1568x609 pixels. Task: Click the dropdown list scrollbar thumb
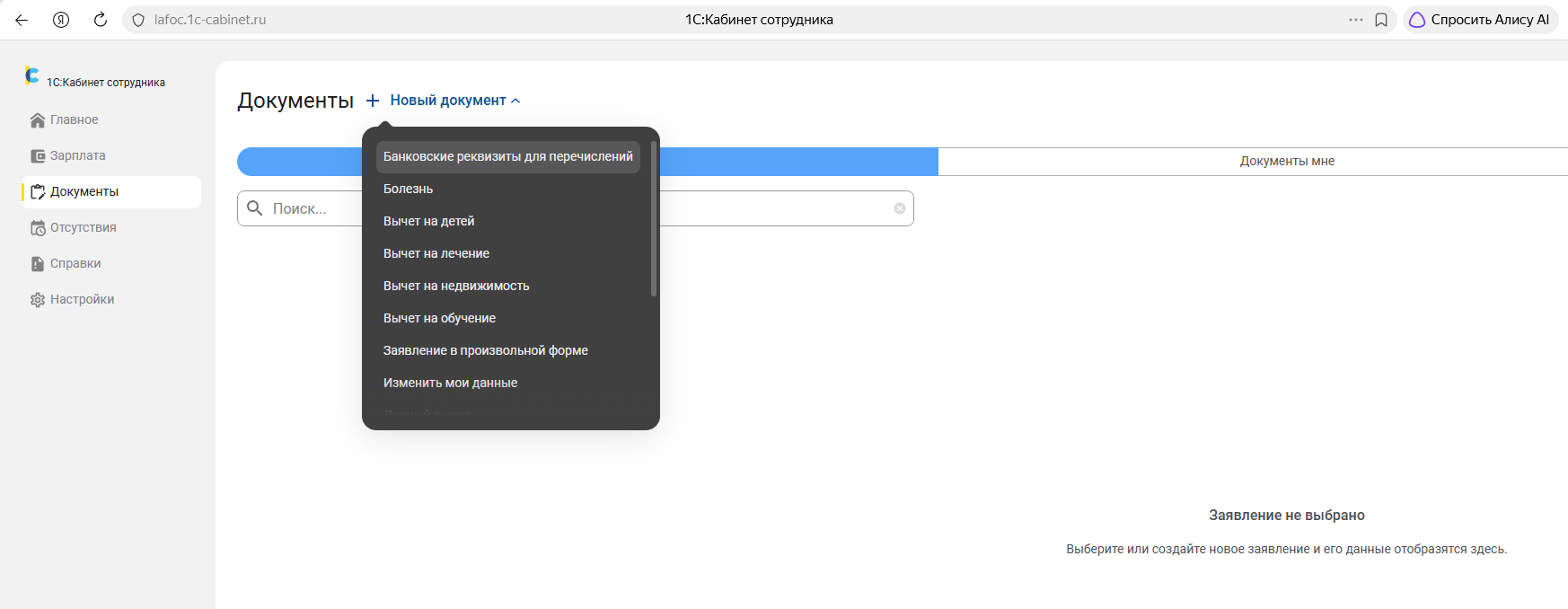(x=654, y=218)
